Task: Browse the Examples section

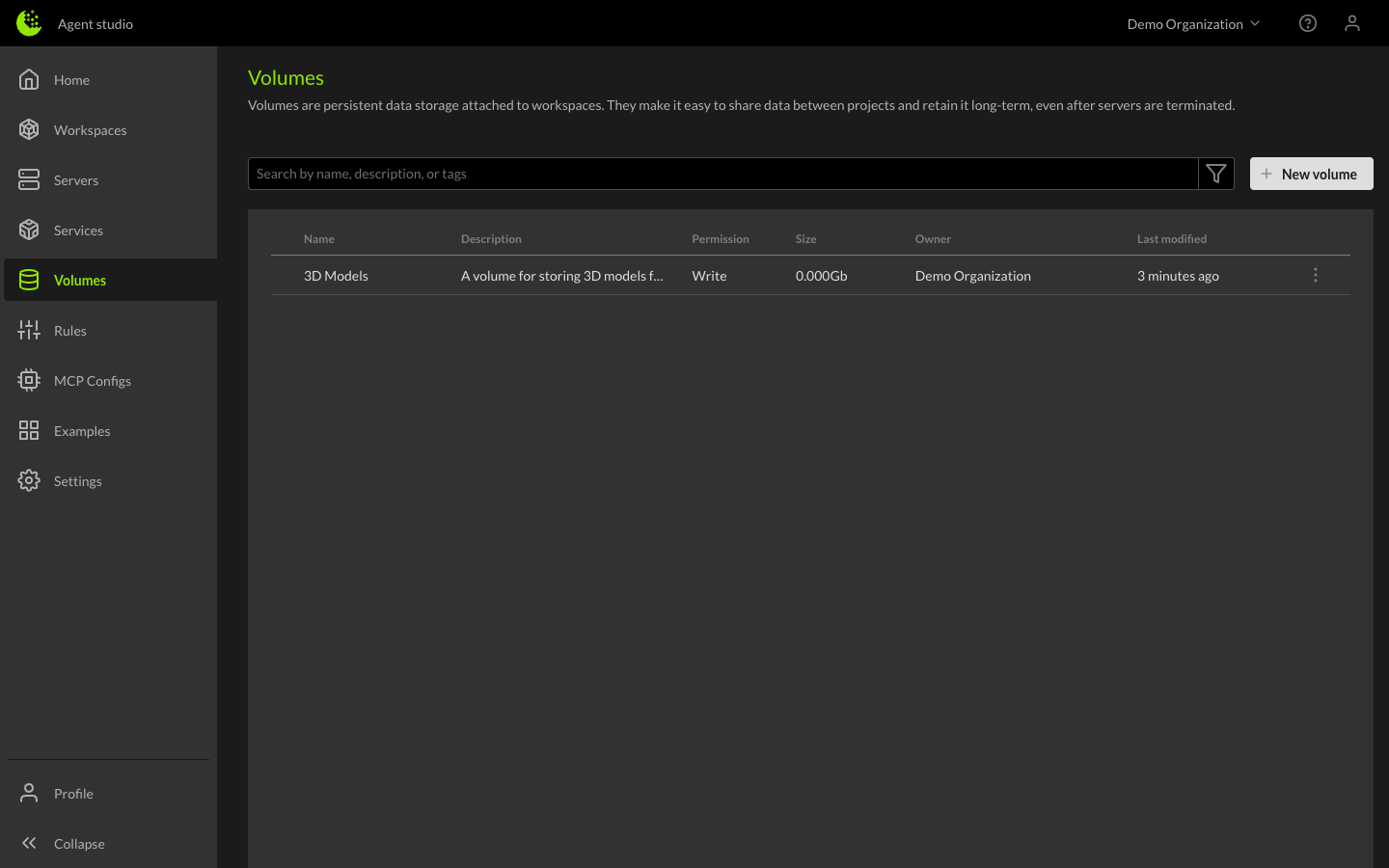Action: point(82,431)
